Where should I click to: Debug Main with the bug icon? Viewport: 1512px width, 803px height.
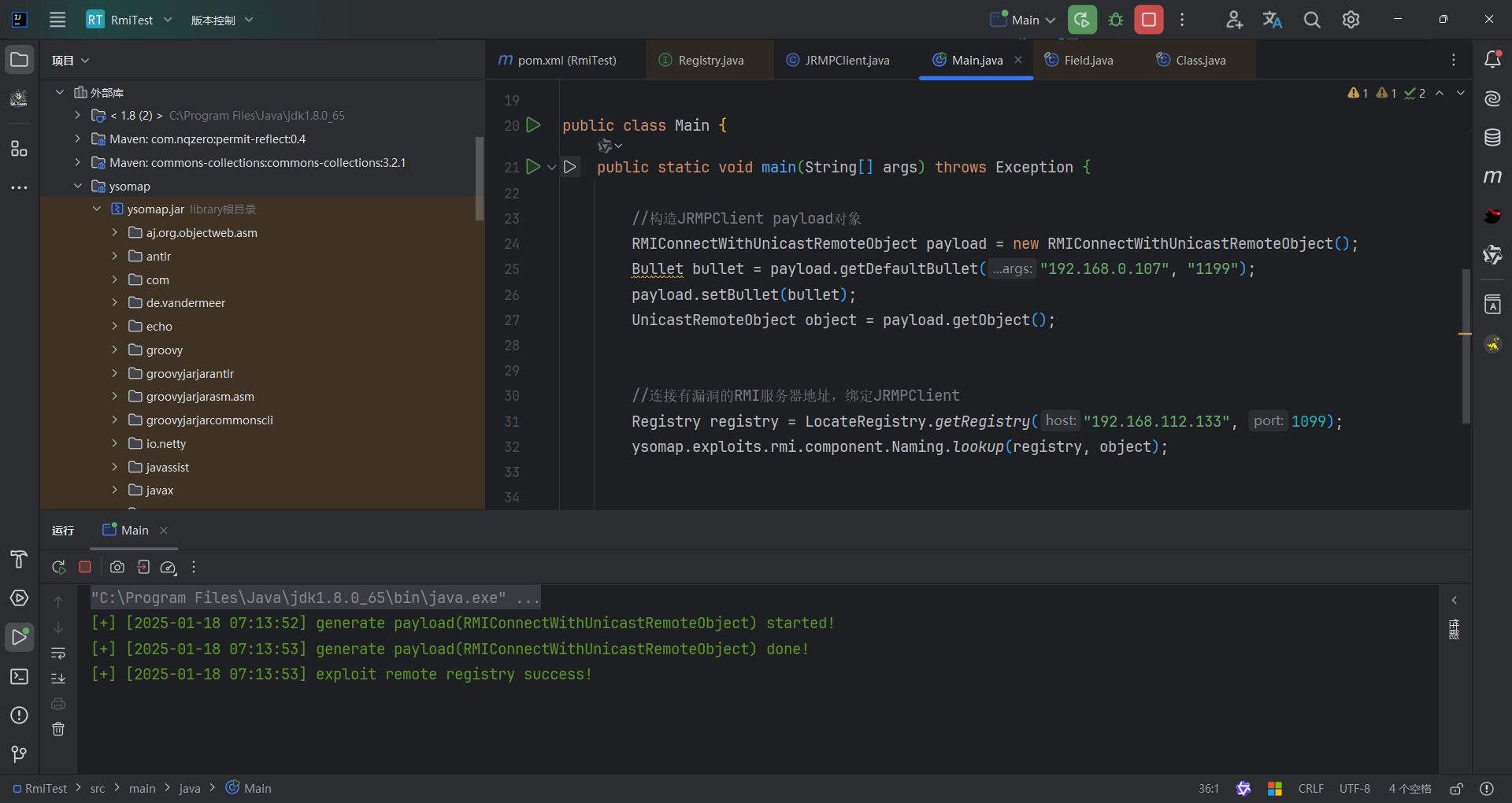tap(1116, 20)
